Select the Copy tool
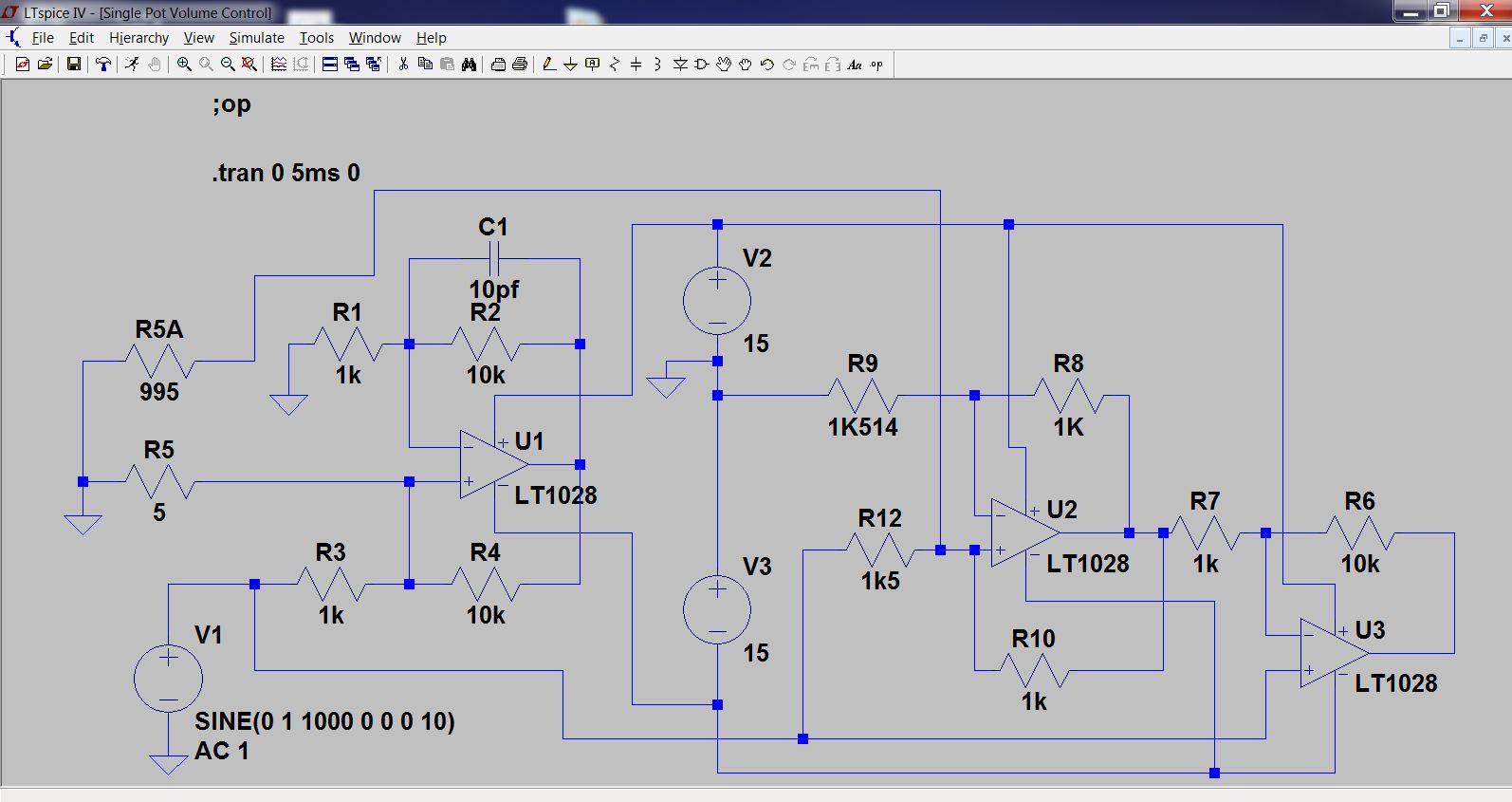The height and width of the screenshot is (802, 1512). click(425, 65)
